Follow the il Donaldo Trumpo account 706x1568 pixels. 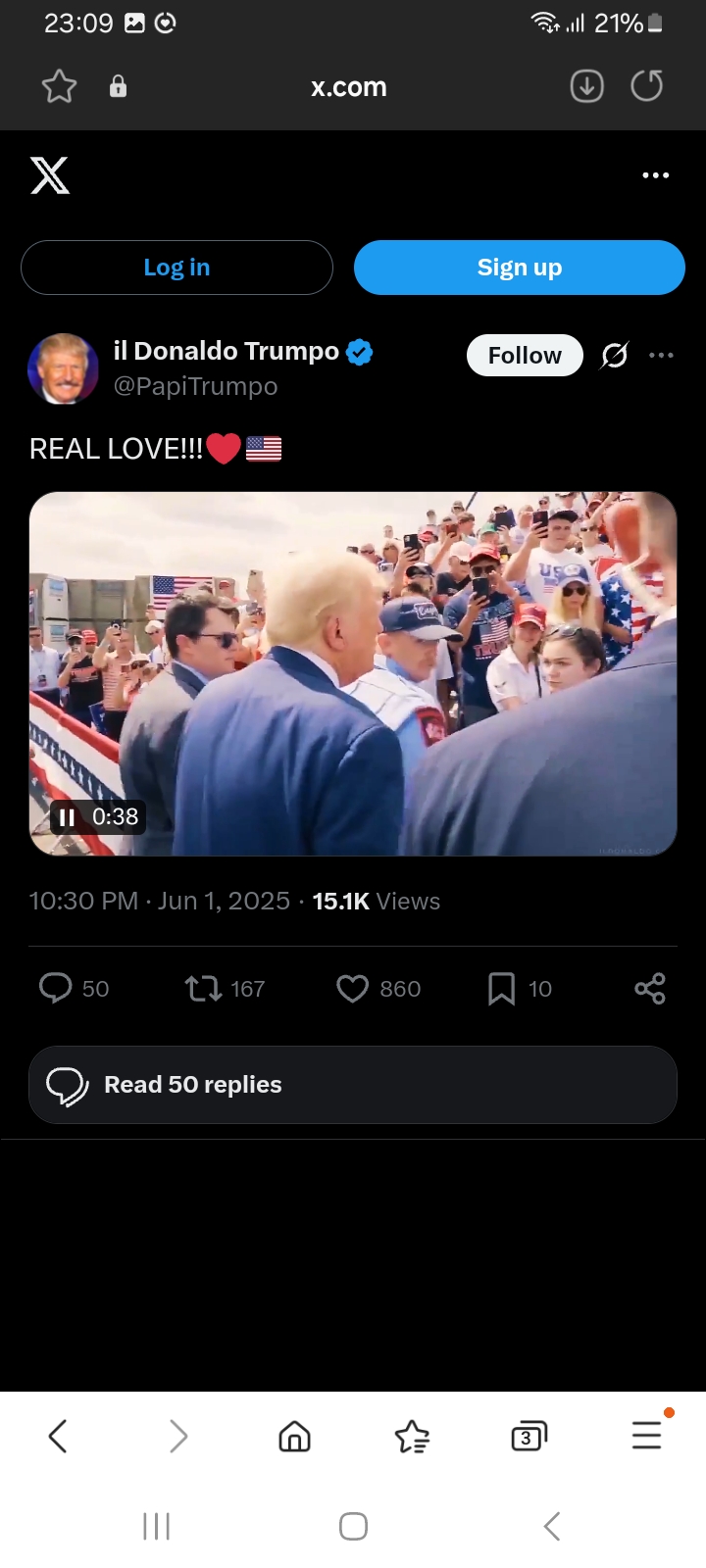(x=525, y=355)
